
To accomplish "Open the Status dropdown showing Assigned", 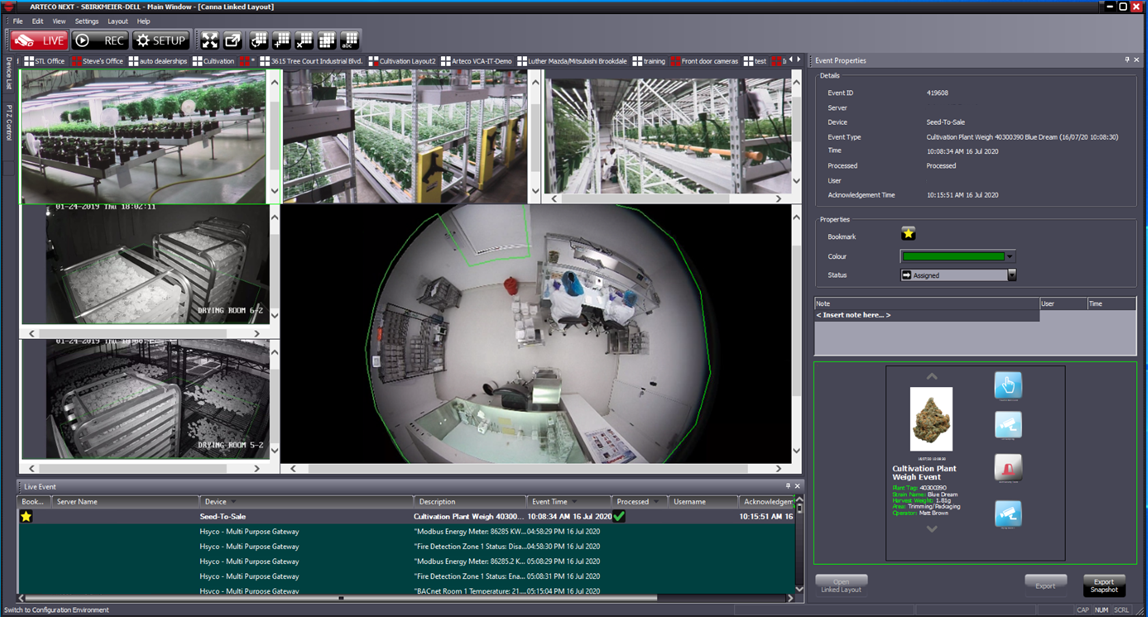I will pyautogui.click(x=1013, y=275).
